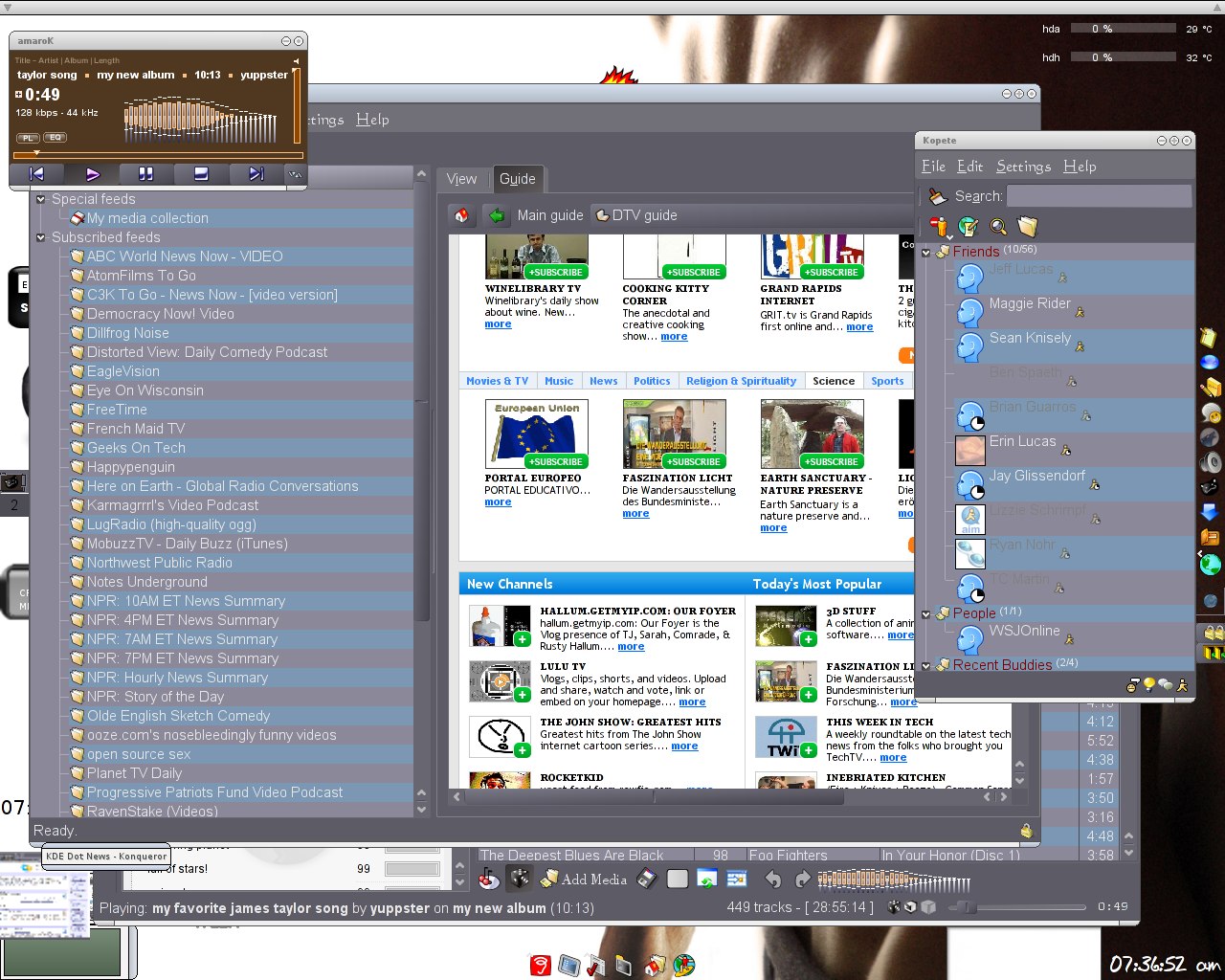Click the Play button in amaroK player
Viewport: 1225px width, 980px height.
click(92, 174)
